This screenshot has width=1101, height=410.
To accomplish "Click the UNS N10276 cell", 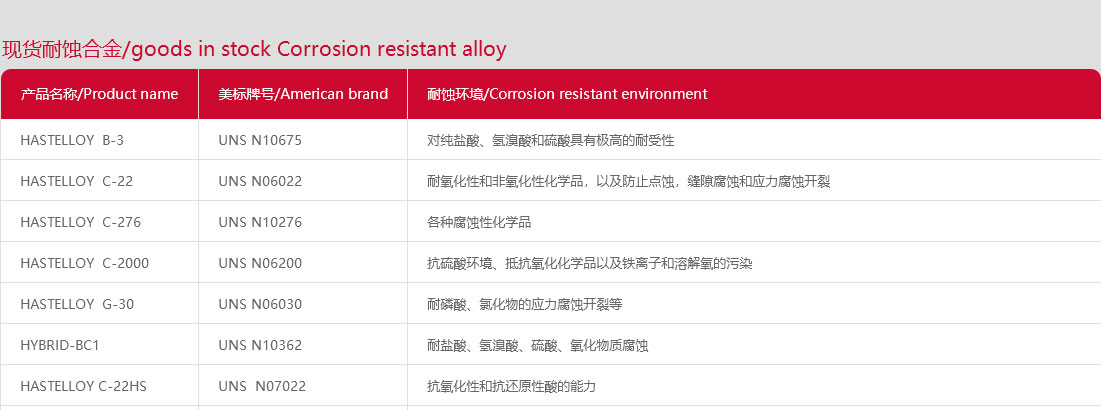I will (x=303, y=222).
